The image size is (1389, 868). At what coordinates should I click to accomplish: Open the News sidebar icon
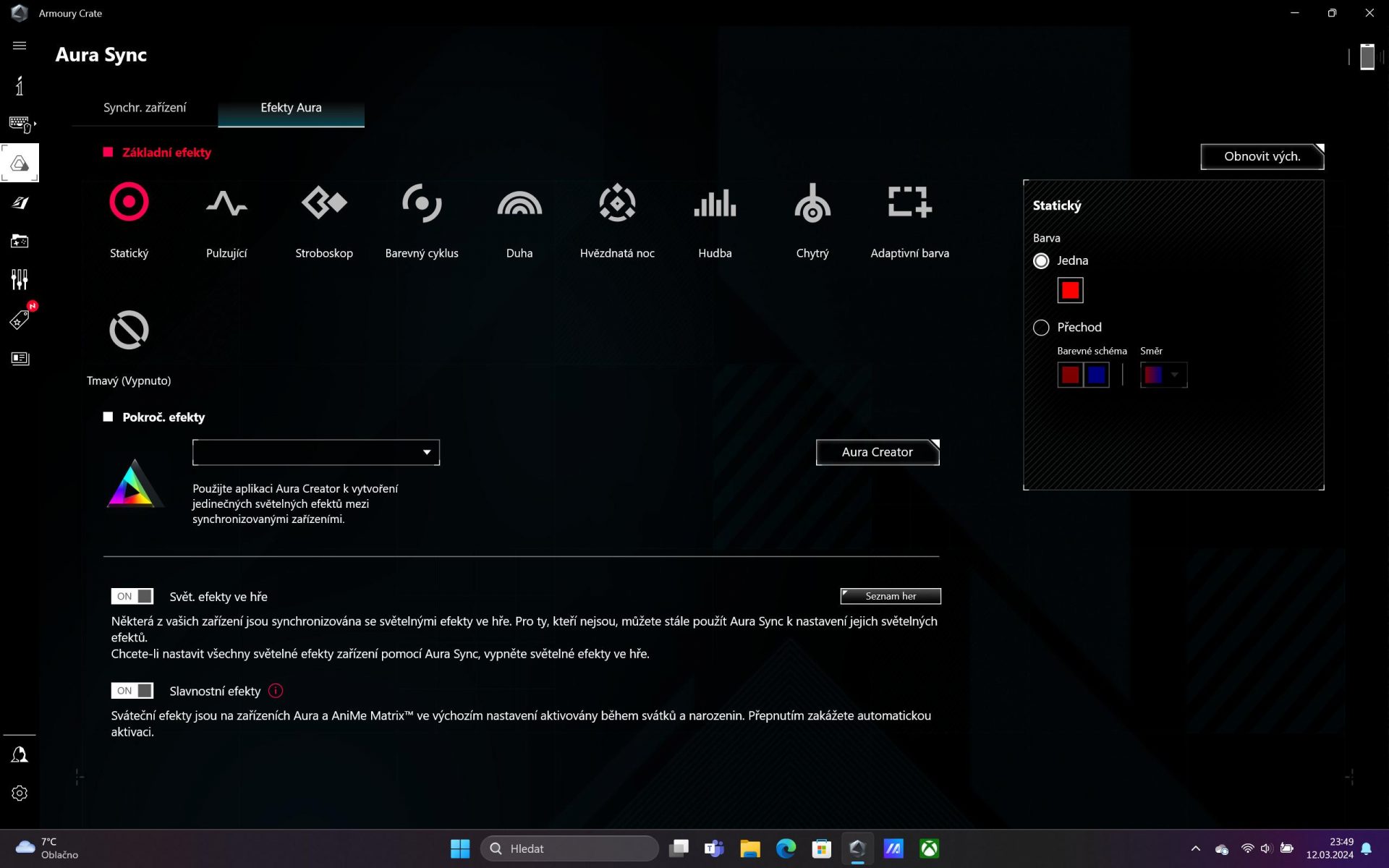(x=20, y=359)
